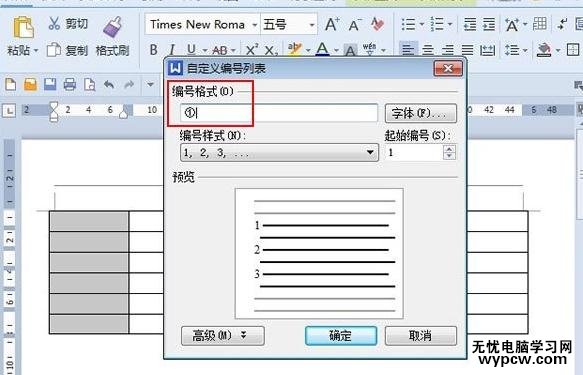Screen dimensions: 583x375
Task: Open the numbering style dropdown in dialog
Action: click(x=279, y=153)
